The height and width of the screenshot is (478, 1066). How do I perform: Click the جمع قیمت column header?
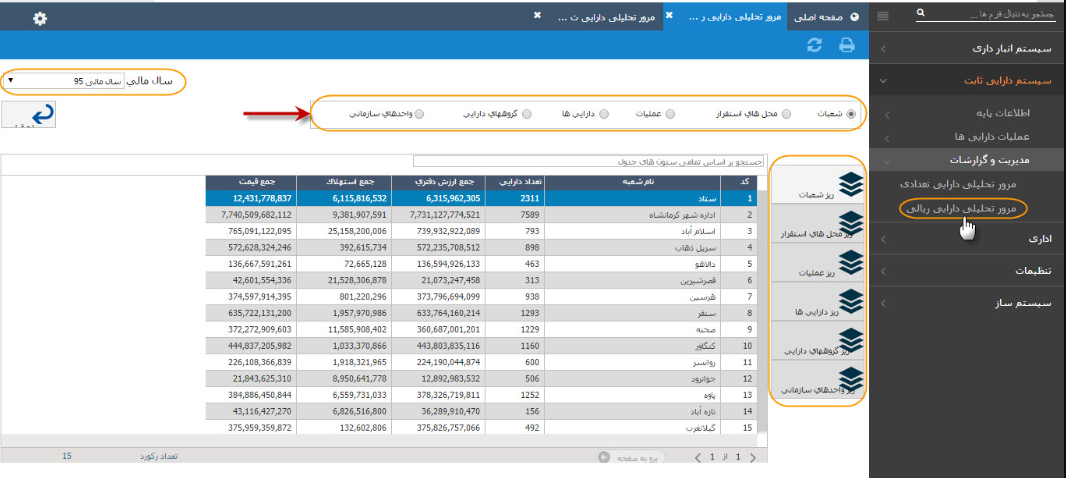click(x=248, y=182)
